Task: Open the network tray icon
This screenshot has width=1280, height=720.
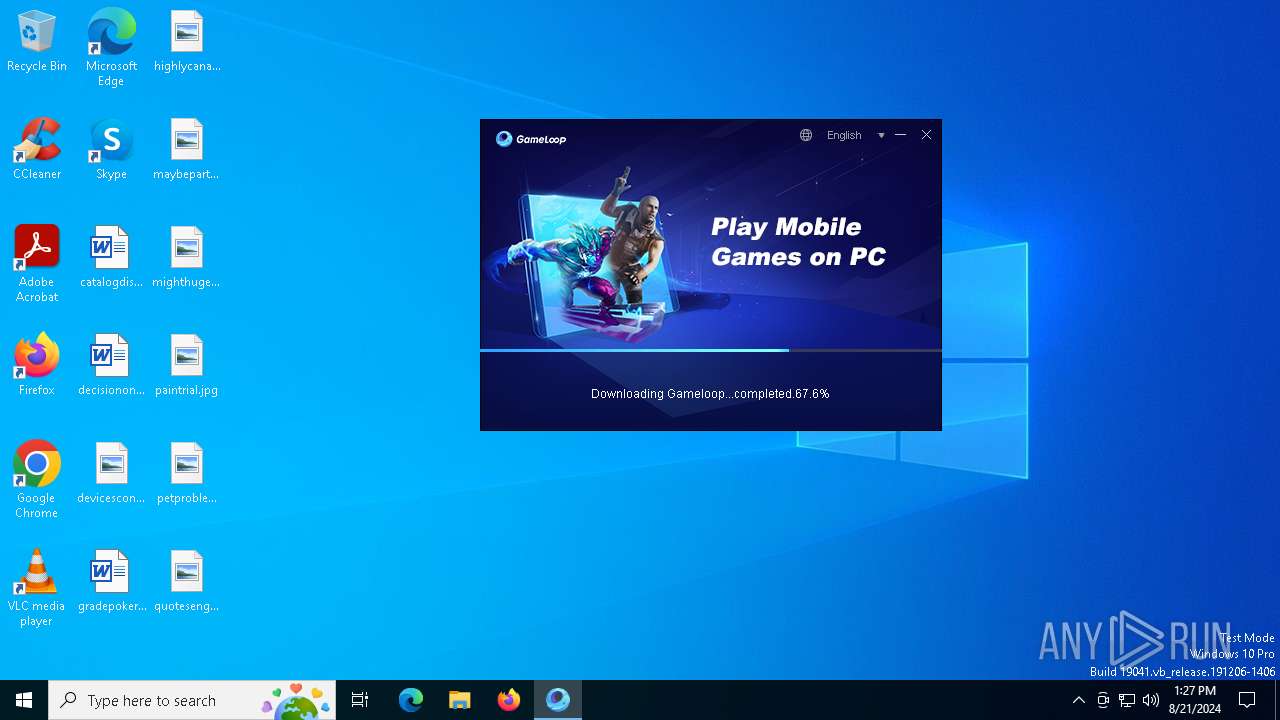Action: pos(1127,700)
